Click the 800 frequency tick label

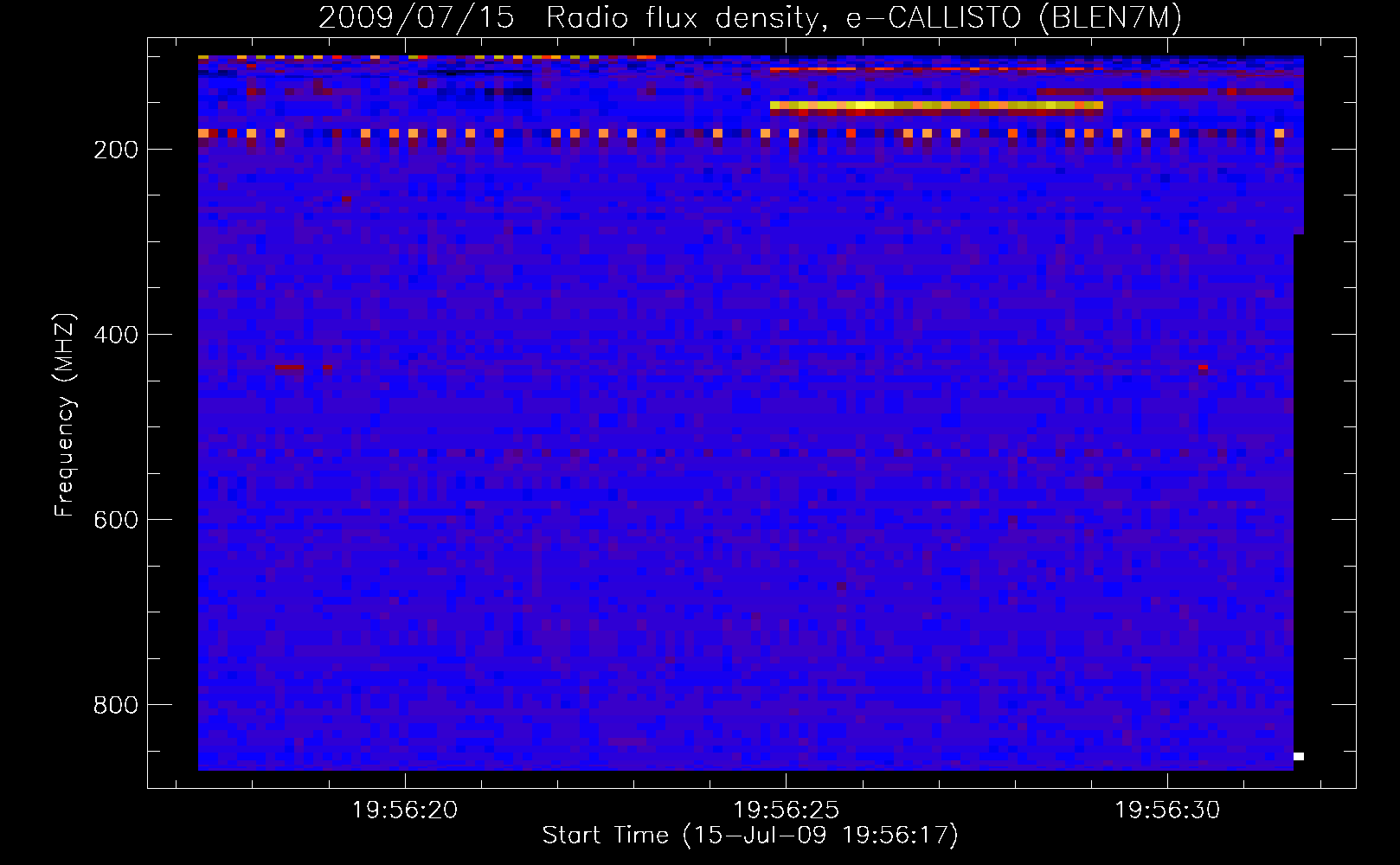tap(116, 705)
